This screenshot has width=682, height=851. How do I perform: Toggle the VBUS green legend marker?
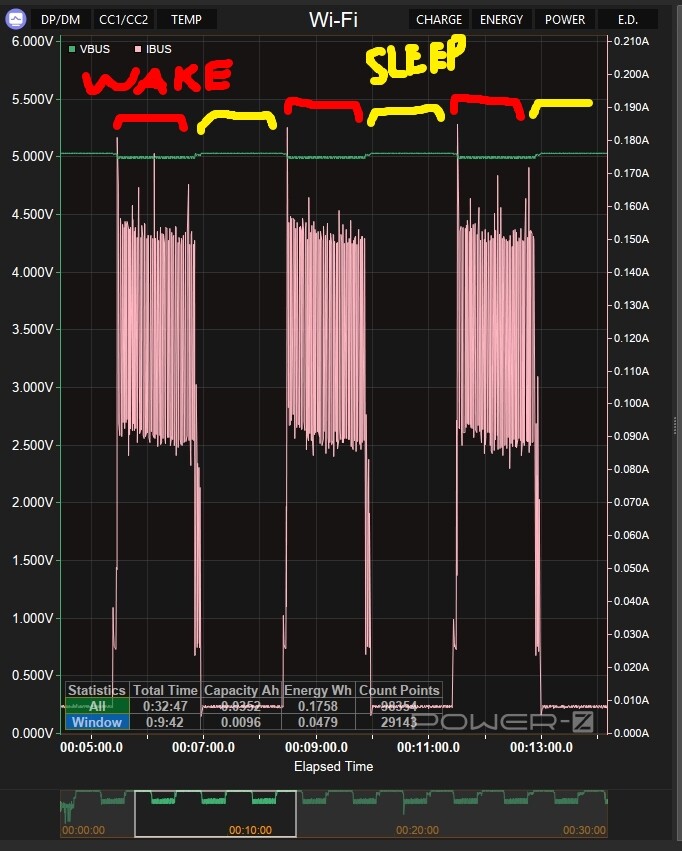click(72, 48)
